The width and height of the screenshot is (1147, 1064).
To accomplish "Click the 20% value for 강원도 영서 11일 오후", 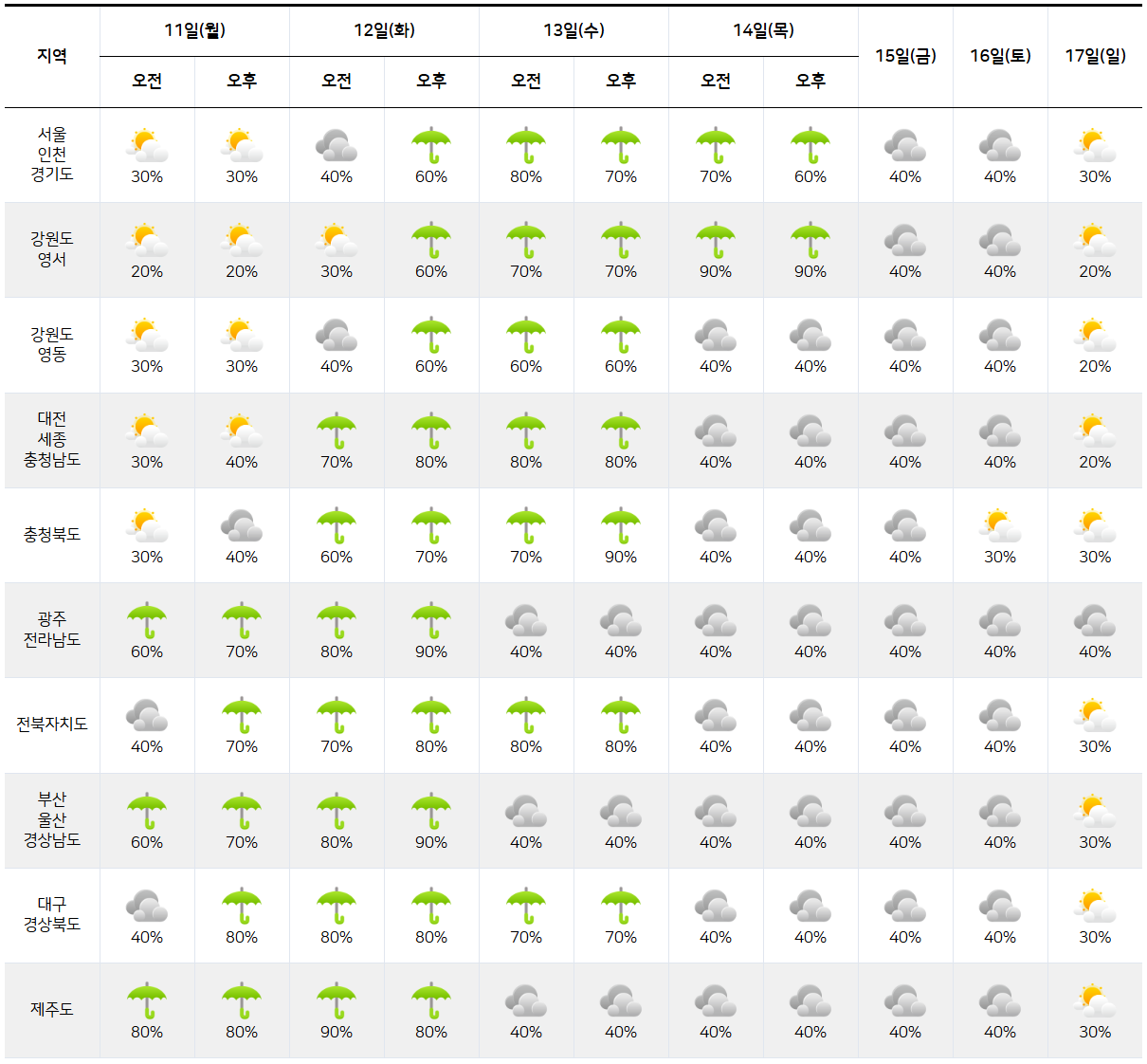I will click(242, 272).
